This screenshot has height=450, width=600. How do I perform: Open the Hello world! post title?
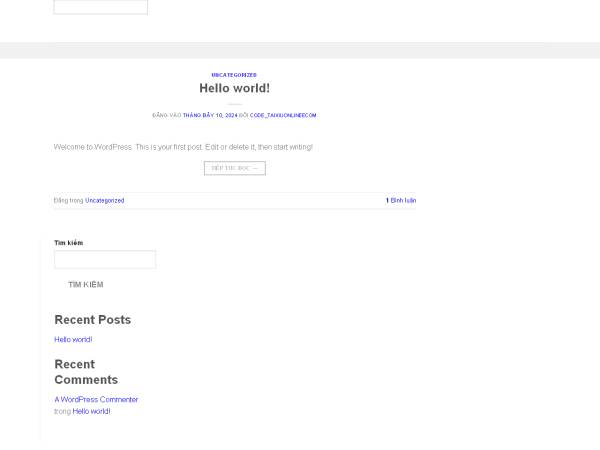click(234, 88)
